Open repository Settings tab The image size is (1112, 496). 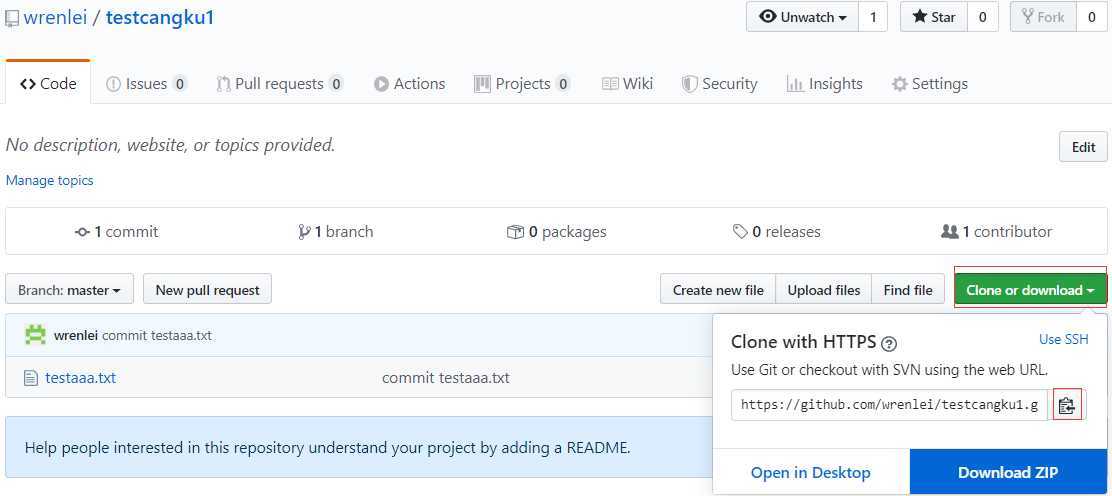[x=930, y=84]
